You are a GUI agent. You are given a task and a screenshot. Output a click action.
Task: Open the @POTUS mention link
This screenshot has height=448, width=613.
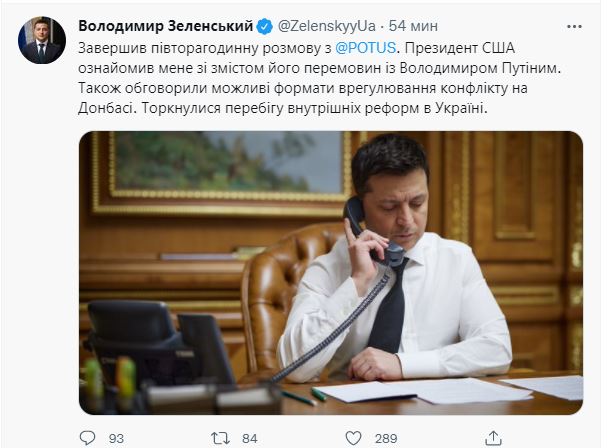pyautogui.click(x=366, y=48)
